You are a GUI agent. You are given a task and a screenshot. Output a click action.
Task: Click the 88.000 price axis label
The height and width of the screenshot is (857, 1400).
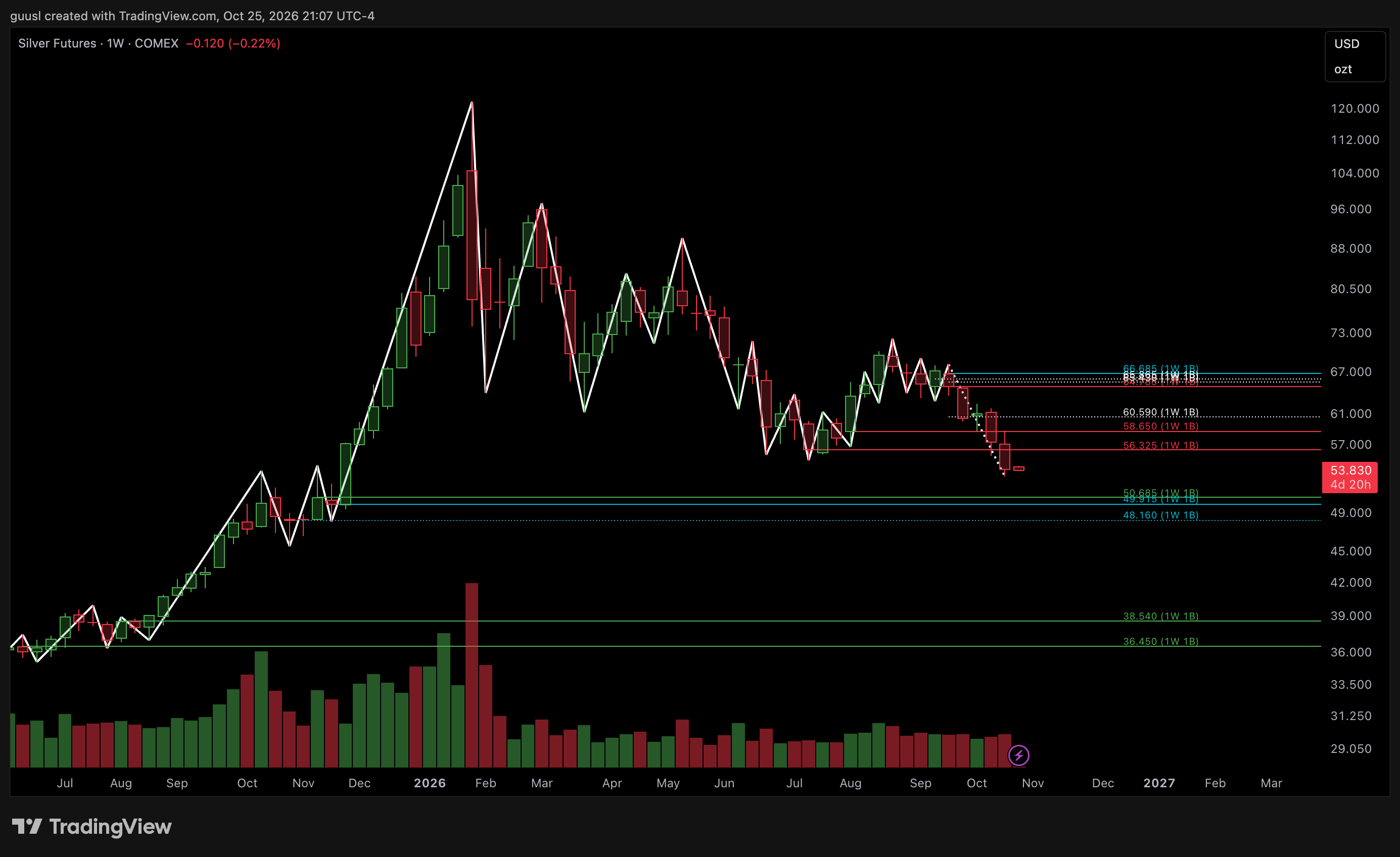pyautogui.click(x=1350, y=249)
